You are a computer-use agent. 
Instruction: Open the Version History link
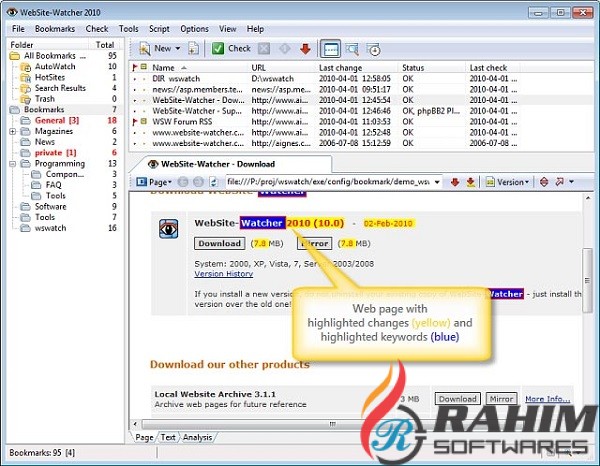click(x=223, y=274)
